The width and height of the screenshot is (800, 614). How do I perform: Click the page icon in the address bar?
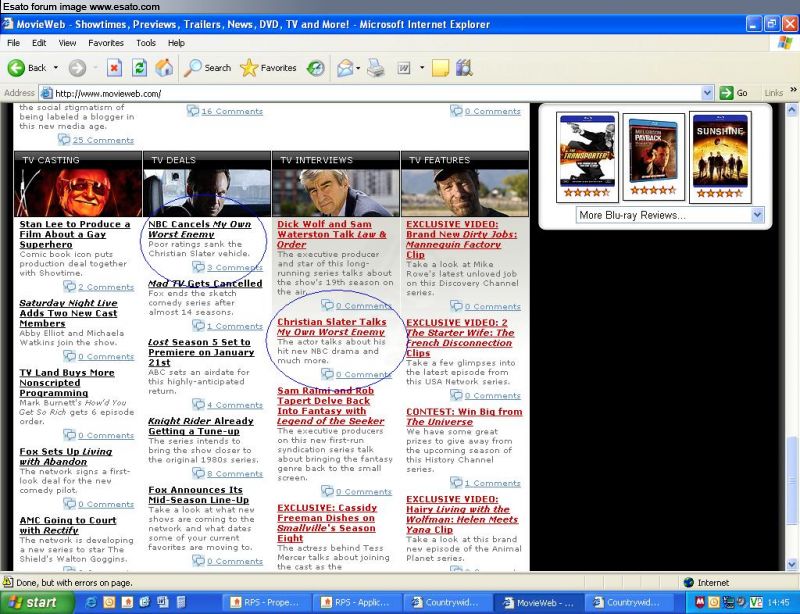point(46,93)
